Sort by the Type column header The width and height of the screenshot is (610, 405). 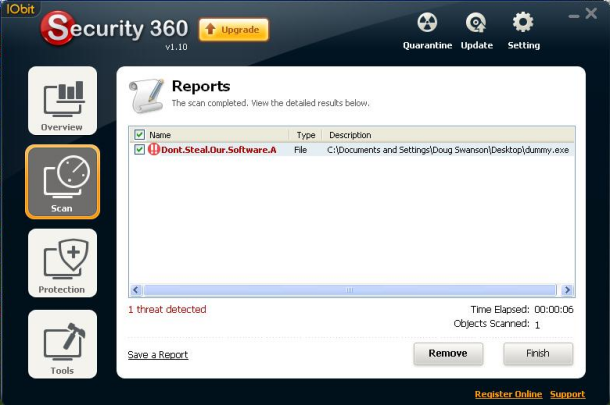(x=306, y=135)
